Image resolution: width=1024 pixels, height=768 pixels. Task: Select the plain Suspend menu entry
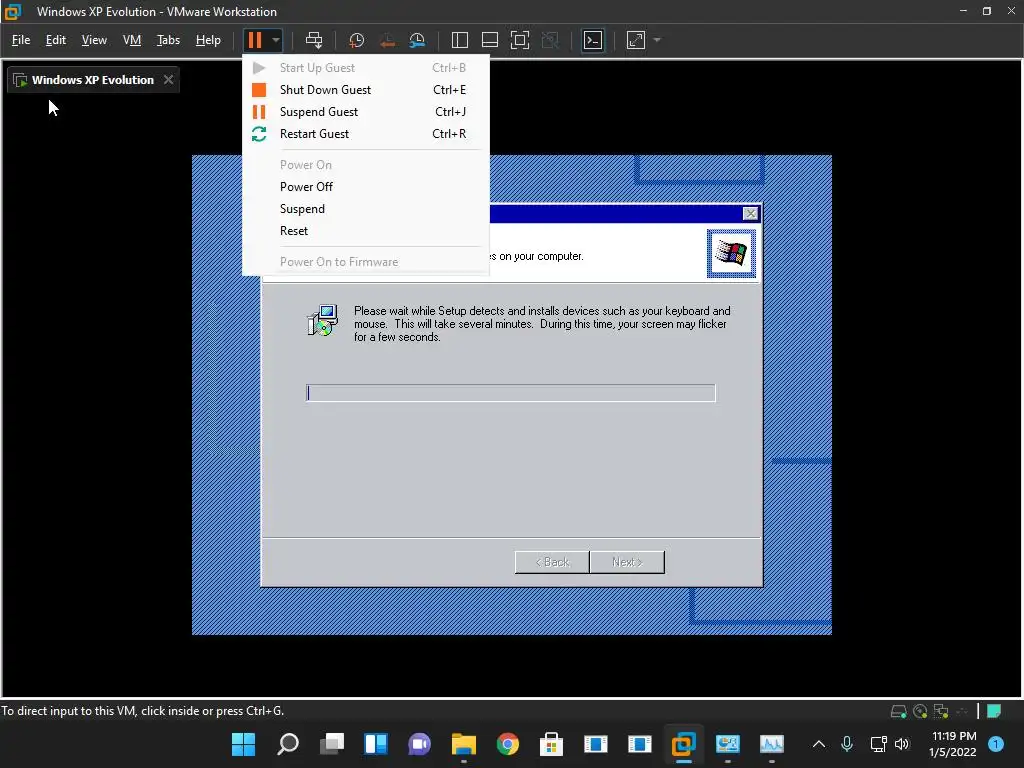pos(366,209)
